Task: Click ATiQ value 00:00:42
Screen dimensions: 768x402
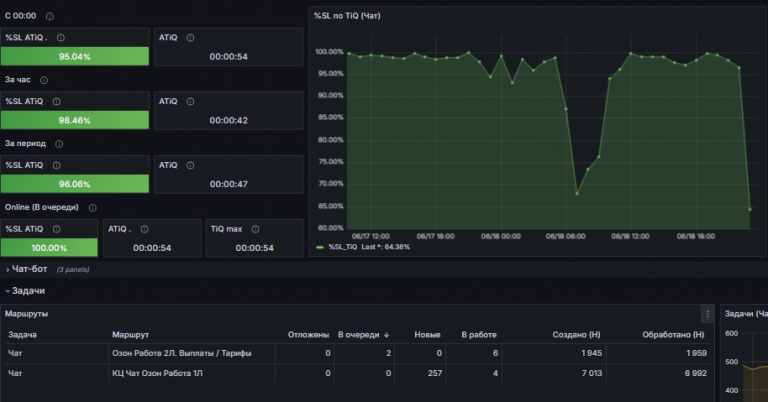Action: tap(229, 120)
